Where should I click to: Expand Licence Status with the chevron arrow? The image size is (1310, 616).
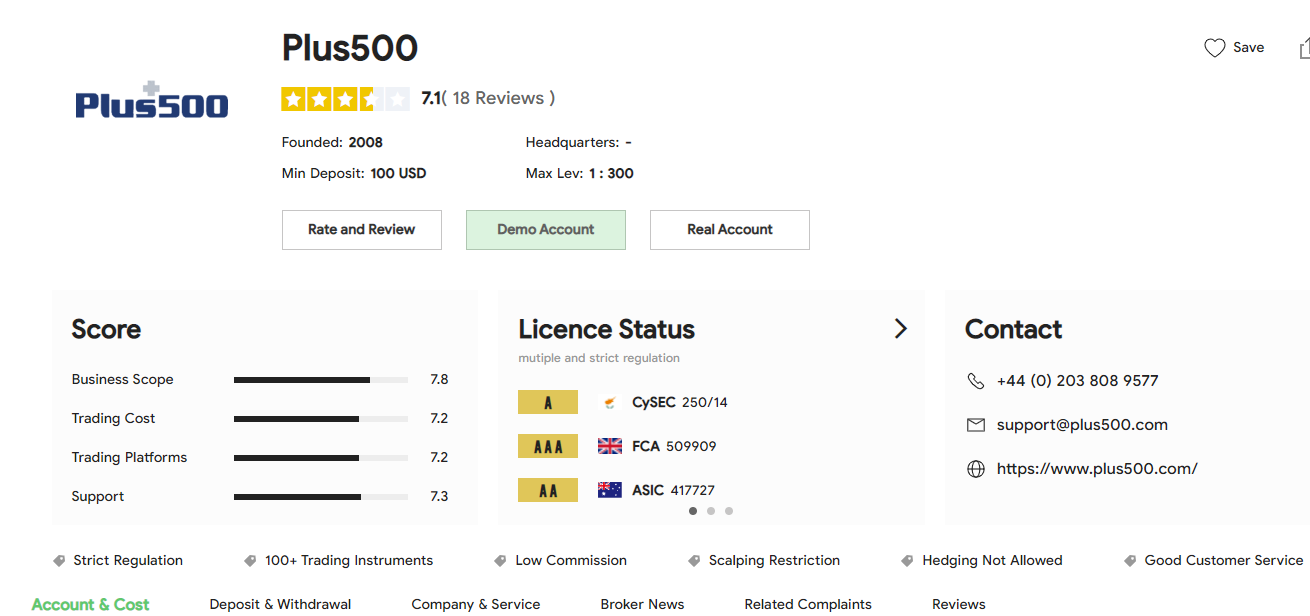(x=900, y=328)
